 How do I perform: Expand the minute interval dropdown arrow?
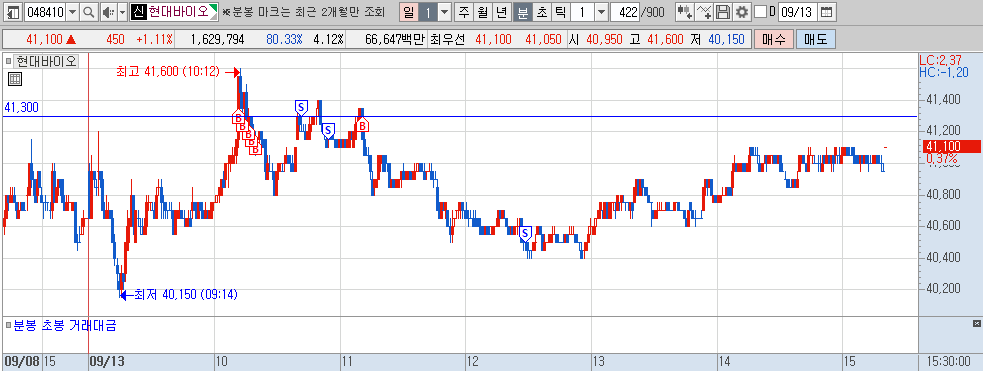601,12
